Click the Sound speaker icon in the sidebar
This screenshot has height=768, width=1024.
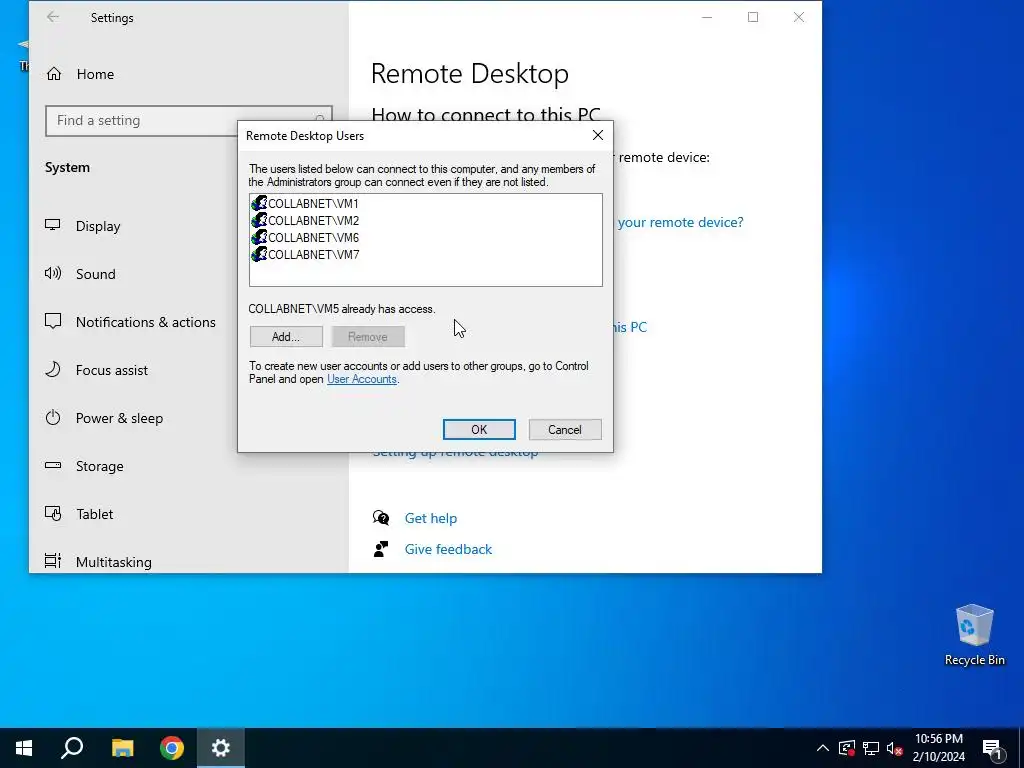tap(53, 274)
